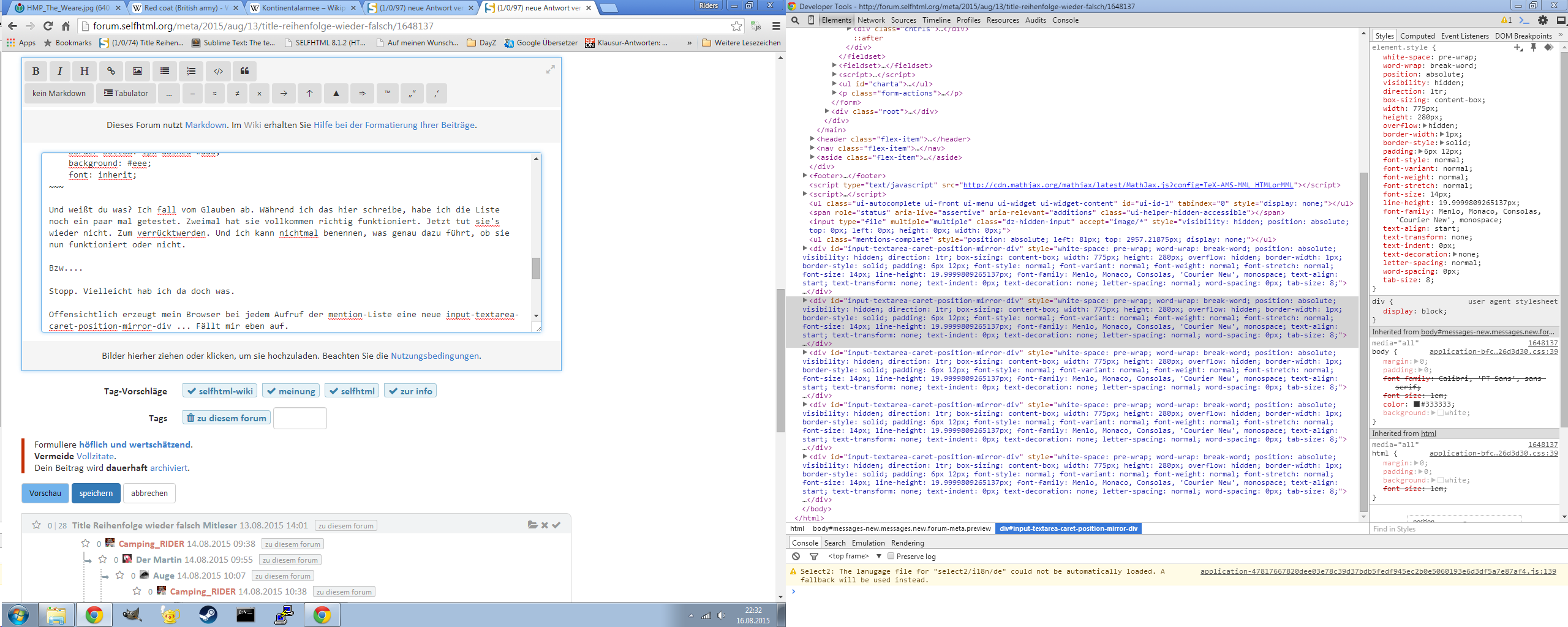Expand the nav flex-item node
This screenshot has height=627, width=1568.
tap(812, 148)
